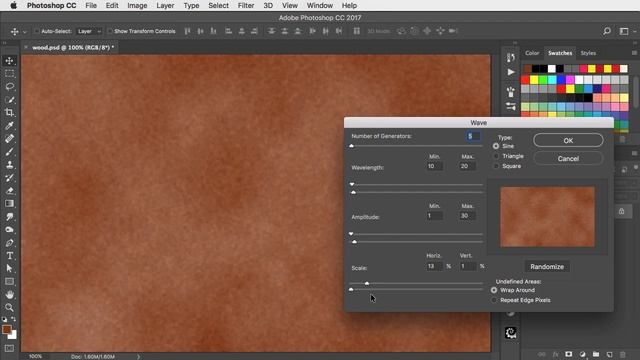Image resolution: width=640 pixels, height=360 pixels.
Task: Click the foreground brown color swatch
Action: (x=7, y=329)
